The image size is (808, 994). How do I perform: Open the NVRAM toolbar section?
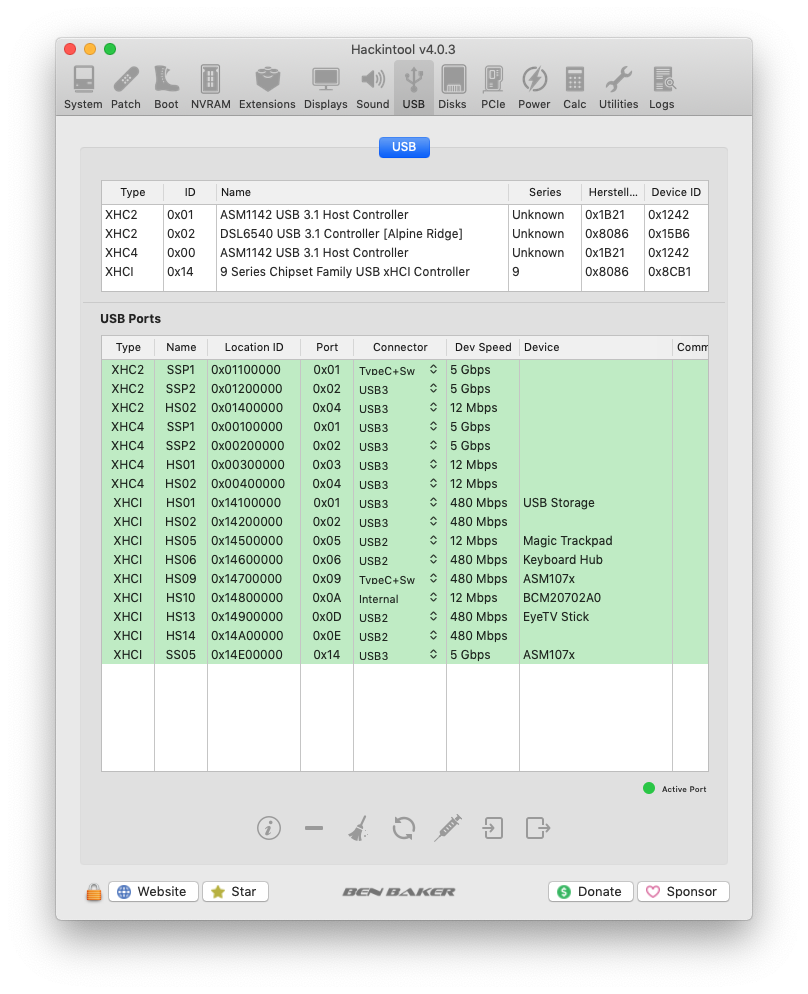click(210, 87)
